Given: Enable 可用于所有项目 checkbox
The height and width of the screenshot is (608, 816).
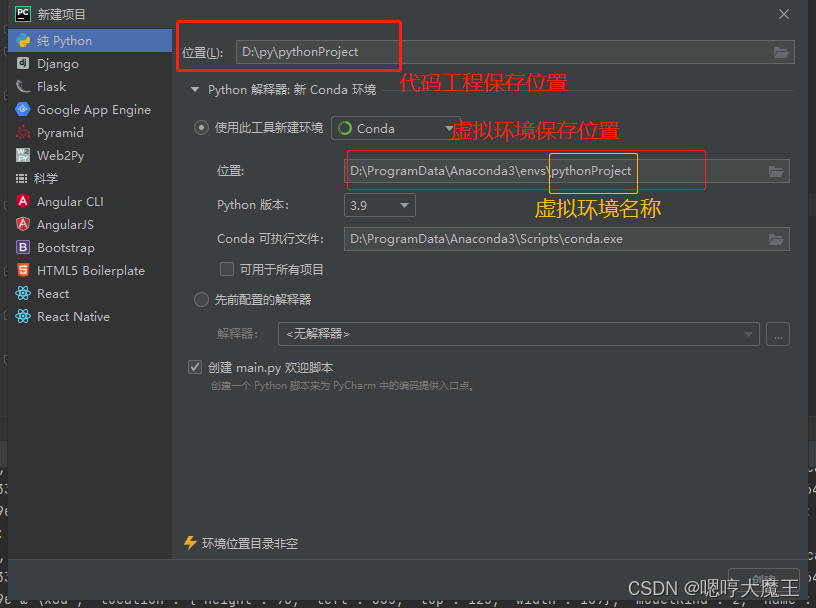Looking at the screenshot, I should [227, 269].
